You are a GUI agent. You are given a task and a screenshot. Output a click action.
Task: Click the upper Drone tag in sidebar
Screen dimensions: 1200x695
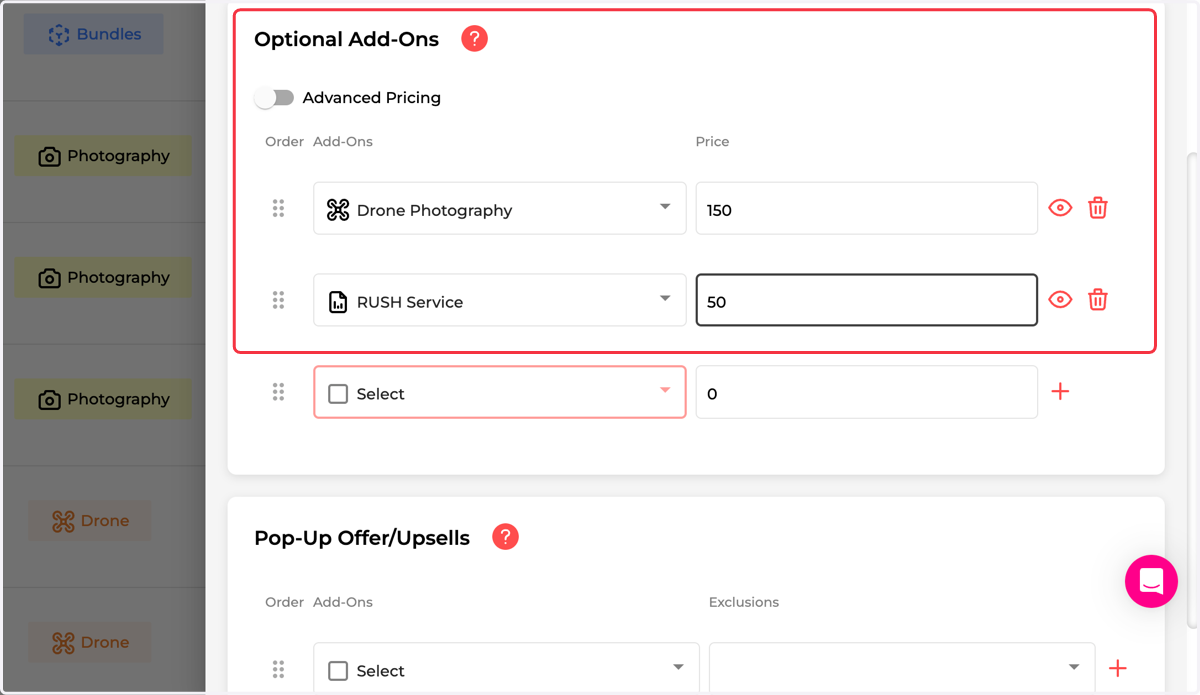point(90,520)
